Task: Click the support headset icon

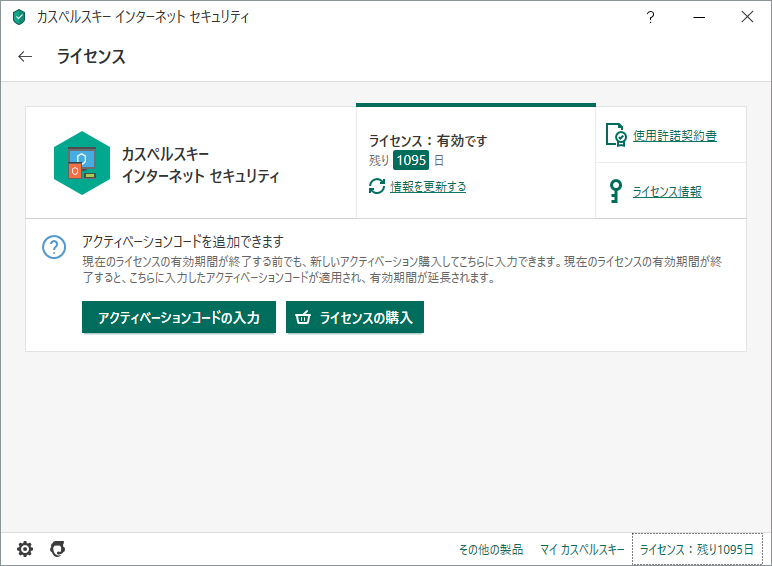Action: (58, 549)
